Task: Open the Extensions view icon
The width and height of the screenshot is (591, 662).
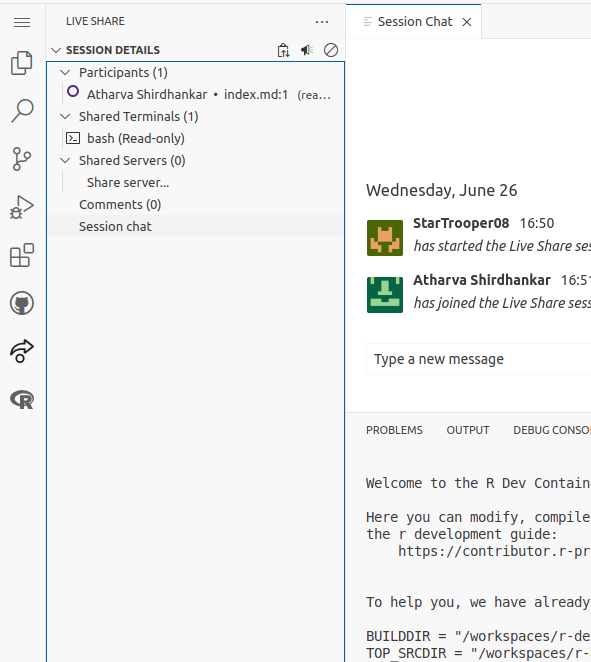Action: click(x=22, y=255)
